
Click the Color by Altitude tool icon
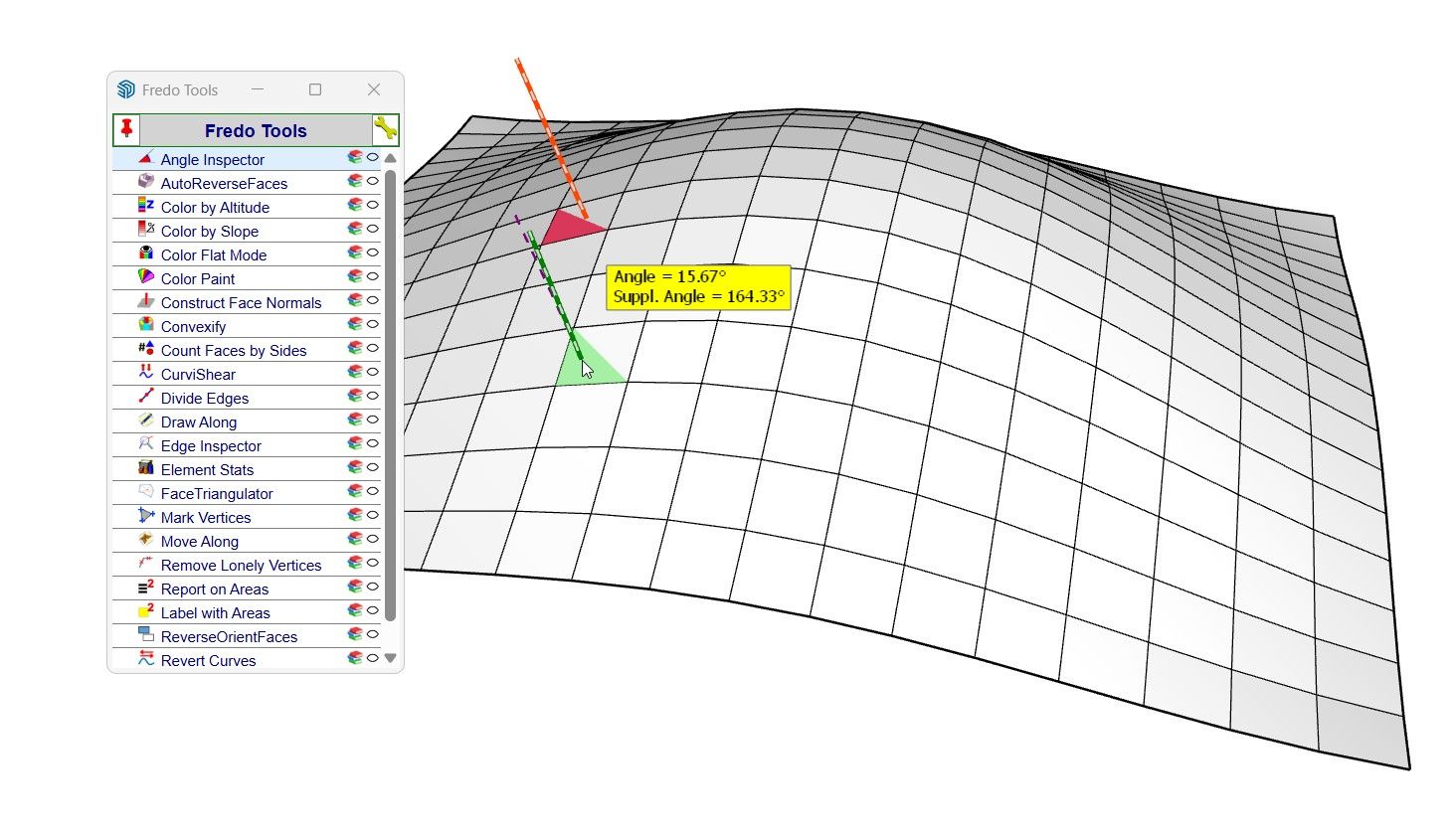pyautogui.click(x=146, y=206)
